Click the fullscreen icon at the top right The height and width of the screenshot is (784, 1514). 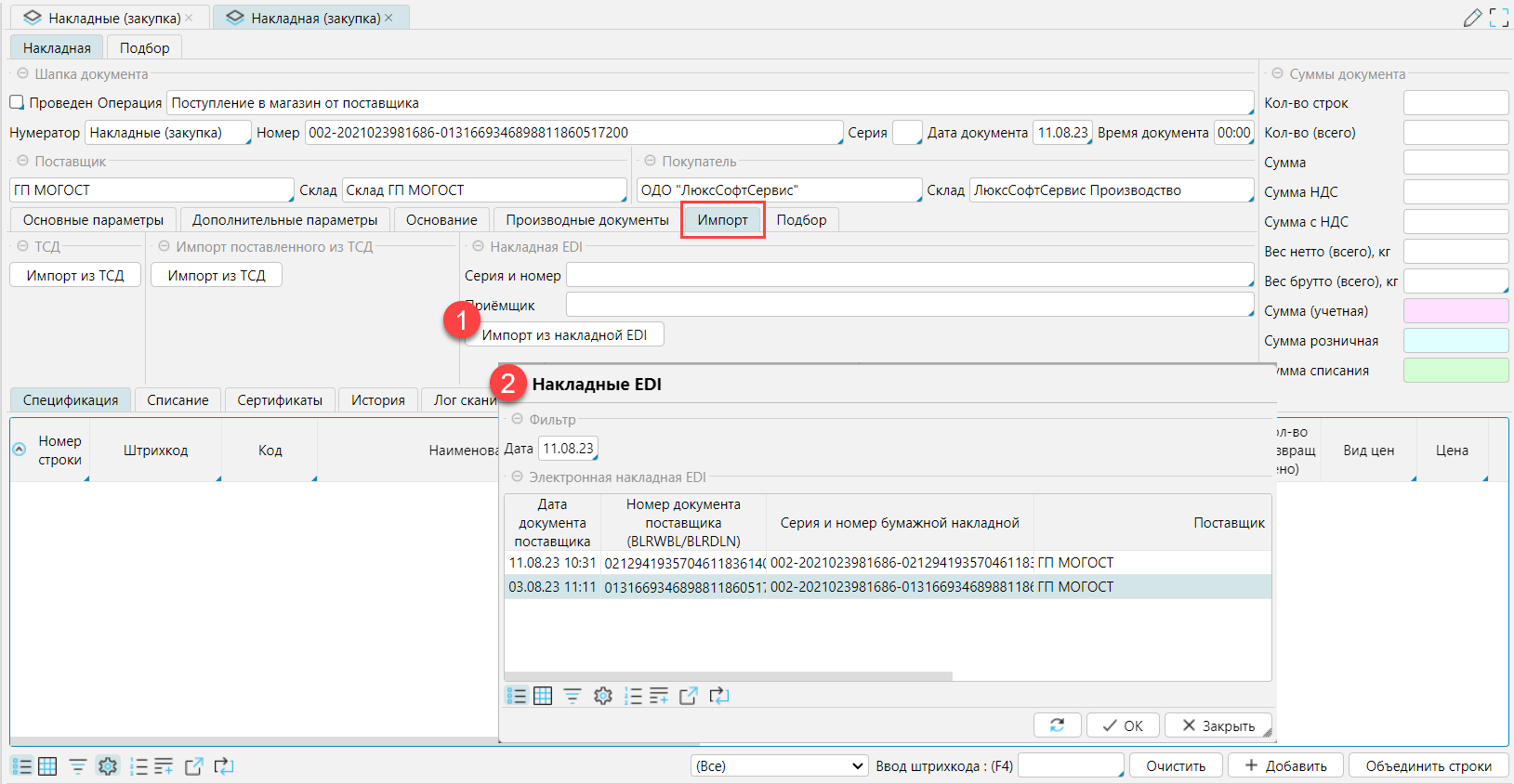coord(1498,18)
